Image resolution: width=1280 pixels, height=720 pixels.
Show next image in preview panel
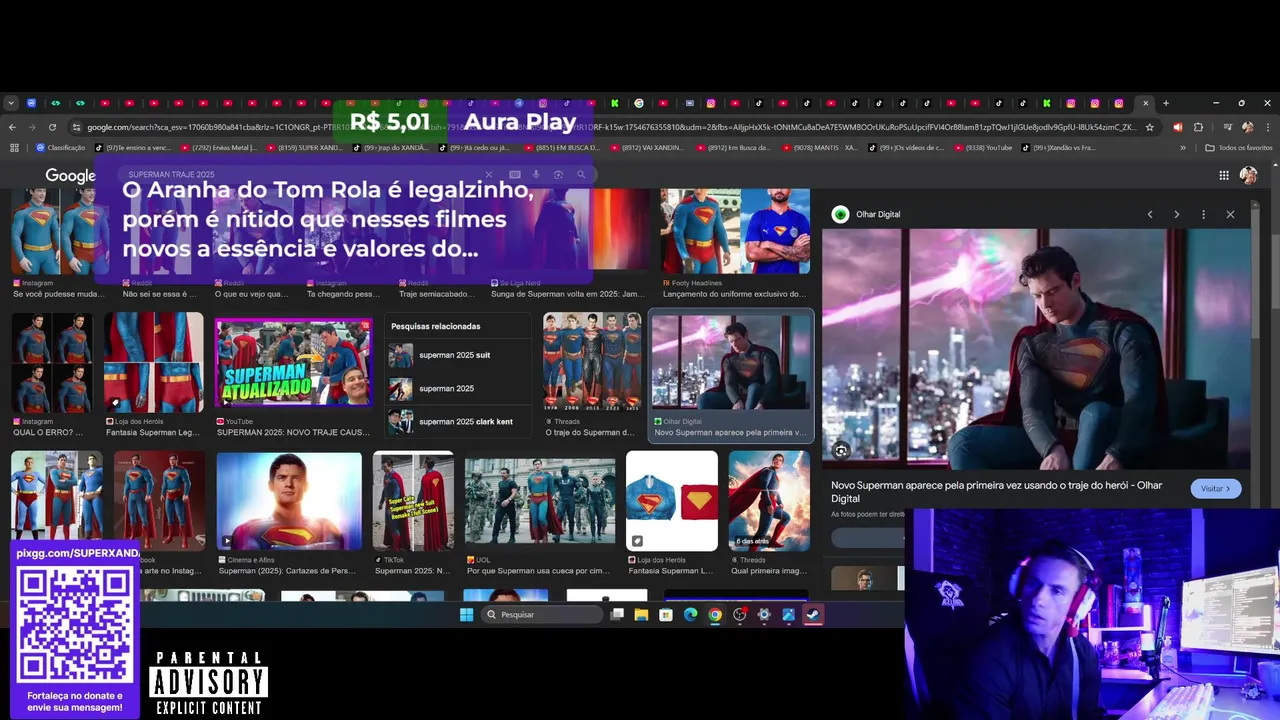pos(1176,214)
